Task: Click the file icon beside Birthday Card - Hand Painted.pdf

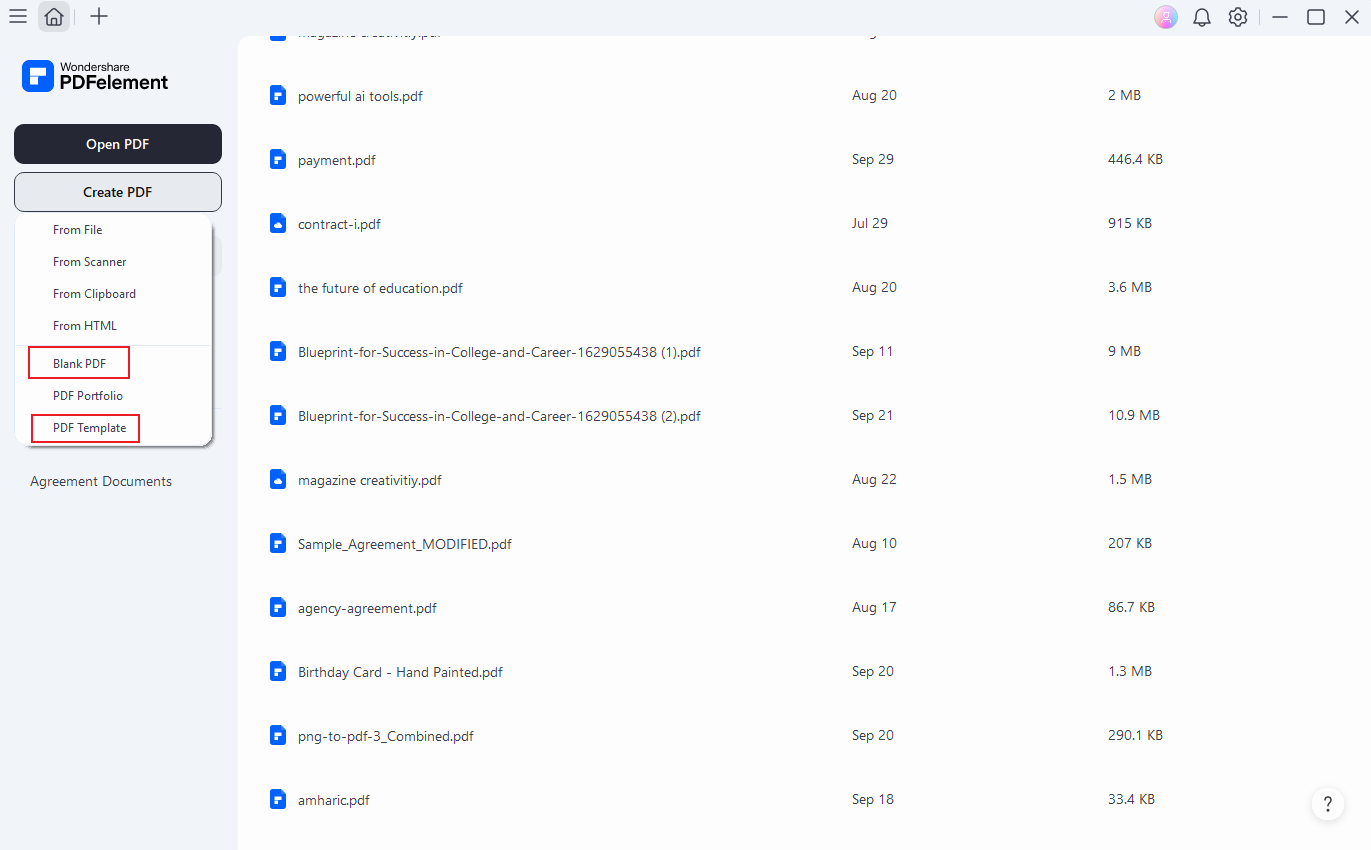Action: (278, 671)
